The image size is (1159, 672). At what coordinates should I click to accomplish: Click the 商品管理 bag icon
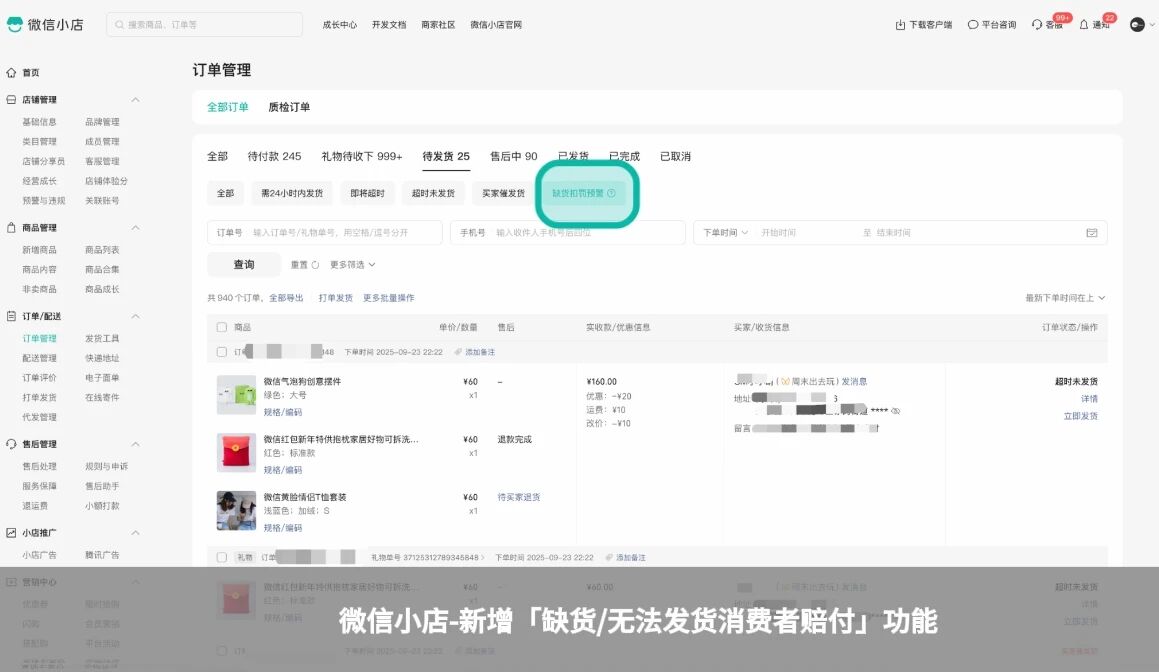pyautogui.click(x=11, y=228)
